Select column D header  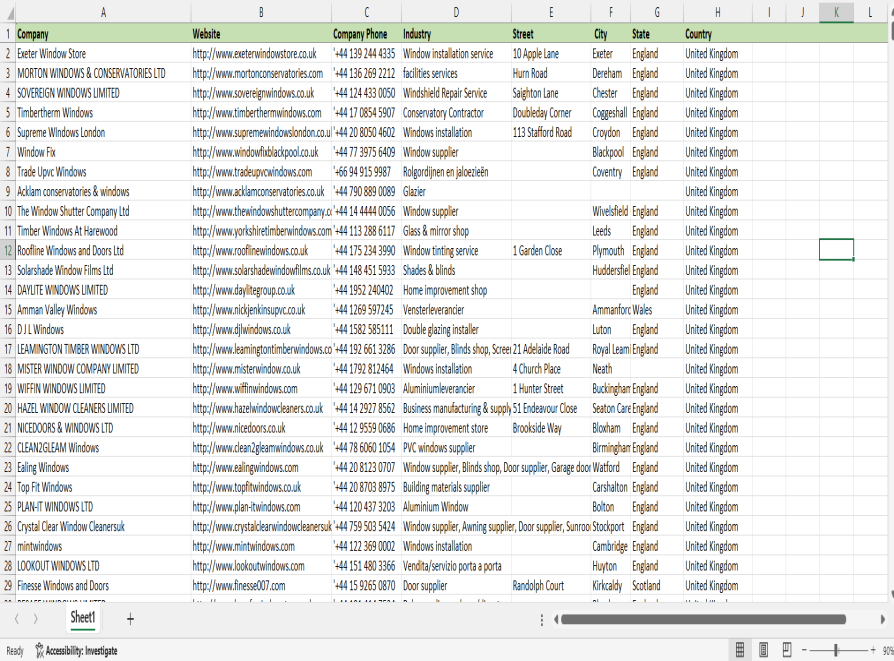point(456,12)
